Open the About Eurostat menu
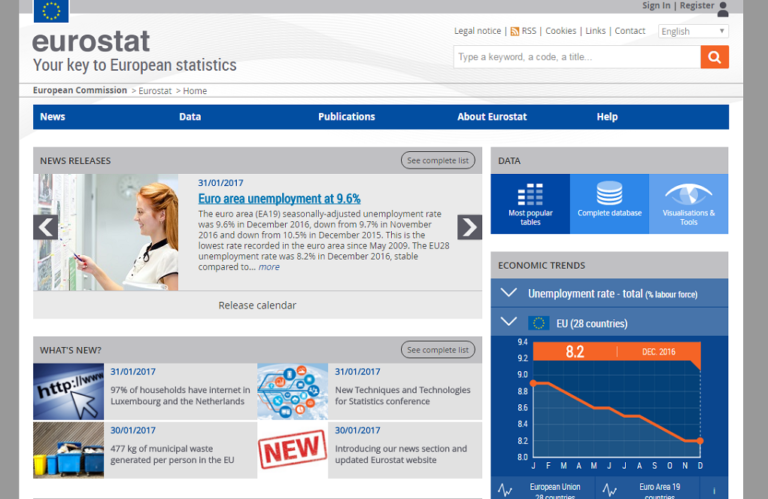This screenshot has width=768, height=499. coord(492,117)
